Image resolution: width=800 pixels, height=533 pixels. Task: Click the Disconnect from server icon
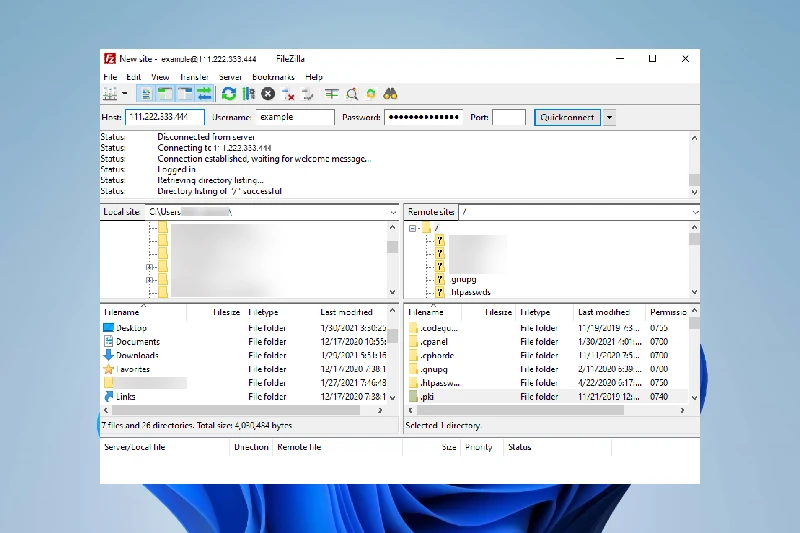pyautogui.click(x=288, y=94)
